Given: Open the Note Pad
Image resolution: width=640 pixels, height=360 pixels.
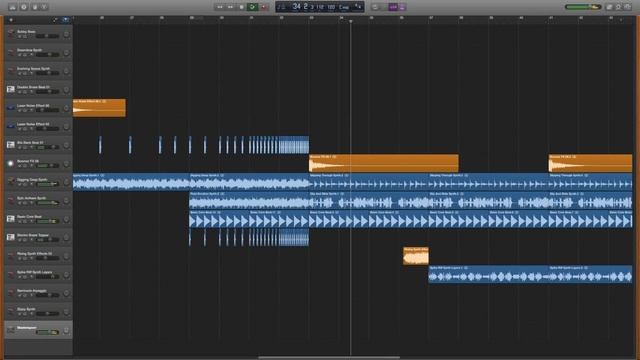Looking at the screenshot, I should (609, 7).
